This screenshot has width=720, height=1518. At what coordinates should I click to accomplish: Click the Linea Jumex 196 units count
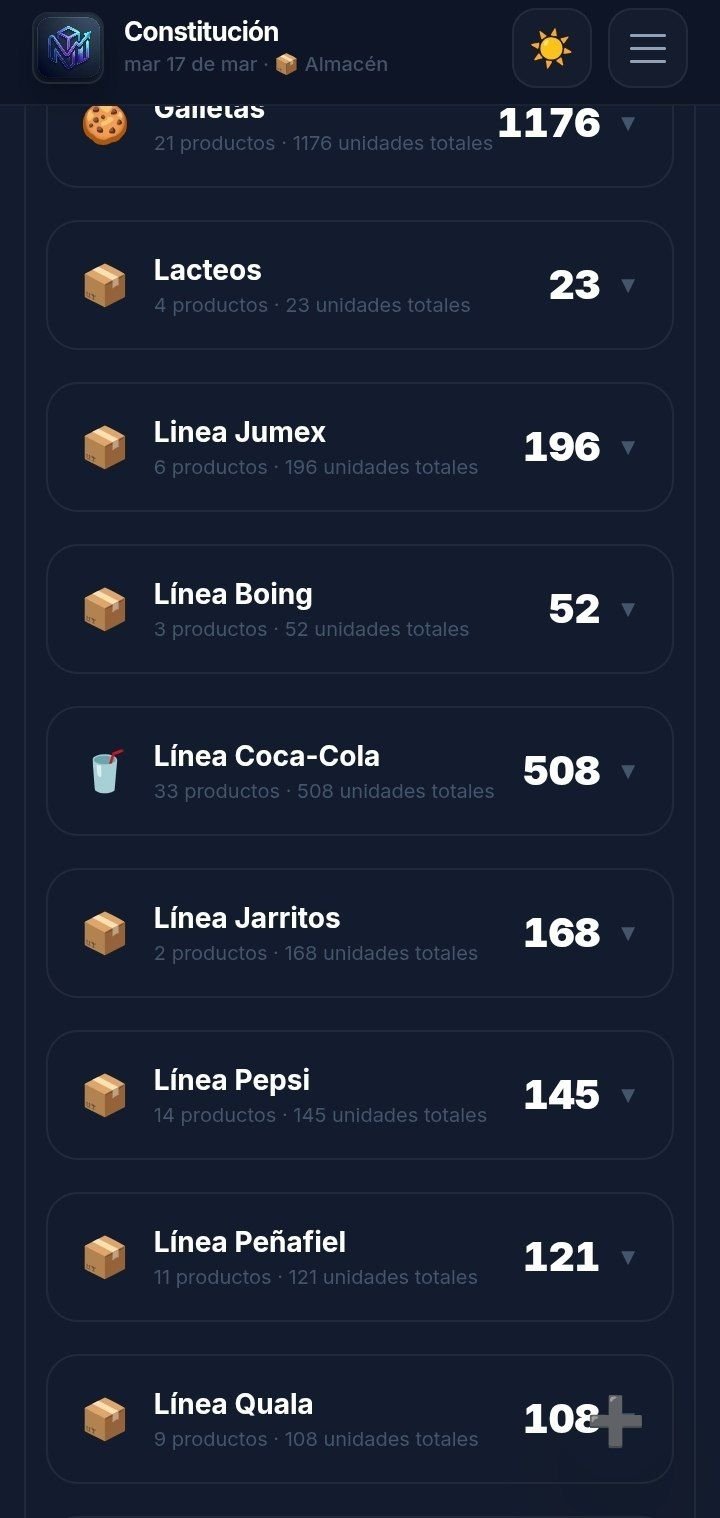pyautogui.click(x=561, y=447)
